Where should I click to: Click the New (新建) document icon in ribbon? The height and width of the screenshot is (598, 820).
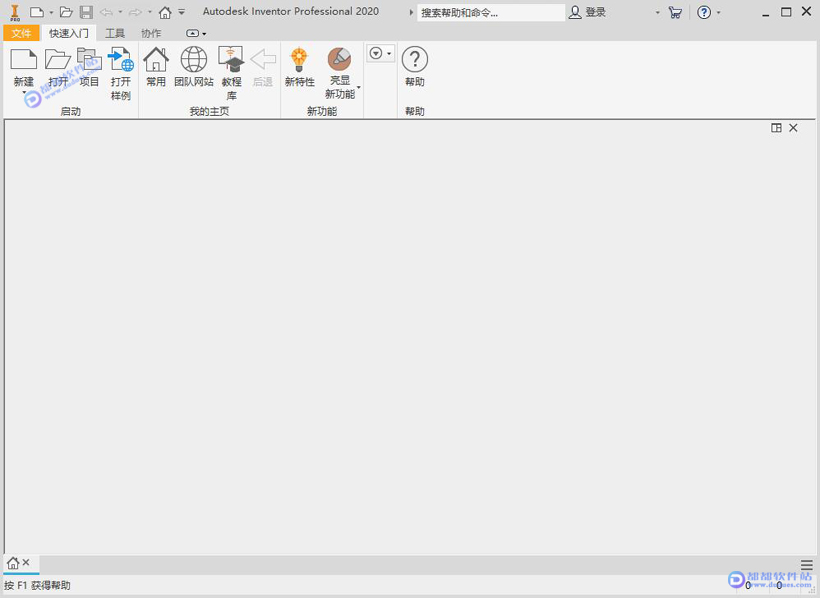pos(24,59)
